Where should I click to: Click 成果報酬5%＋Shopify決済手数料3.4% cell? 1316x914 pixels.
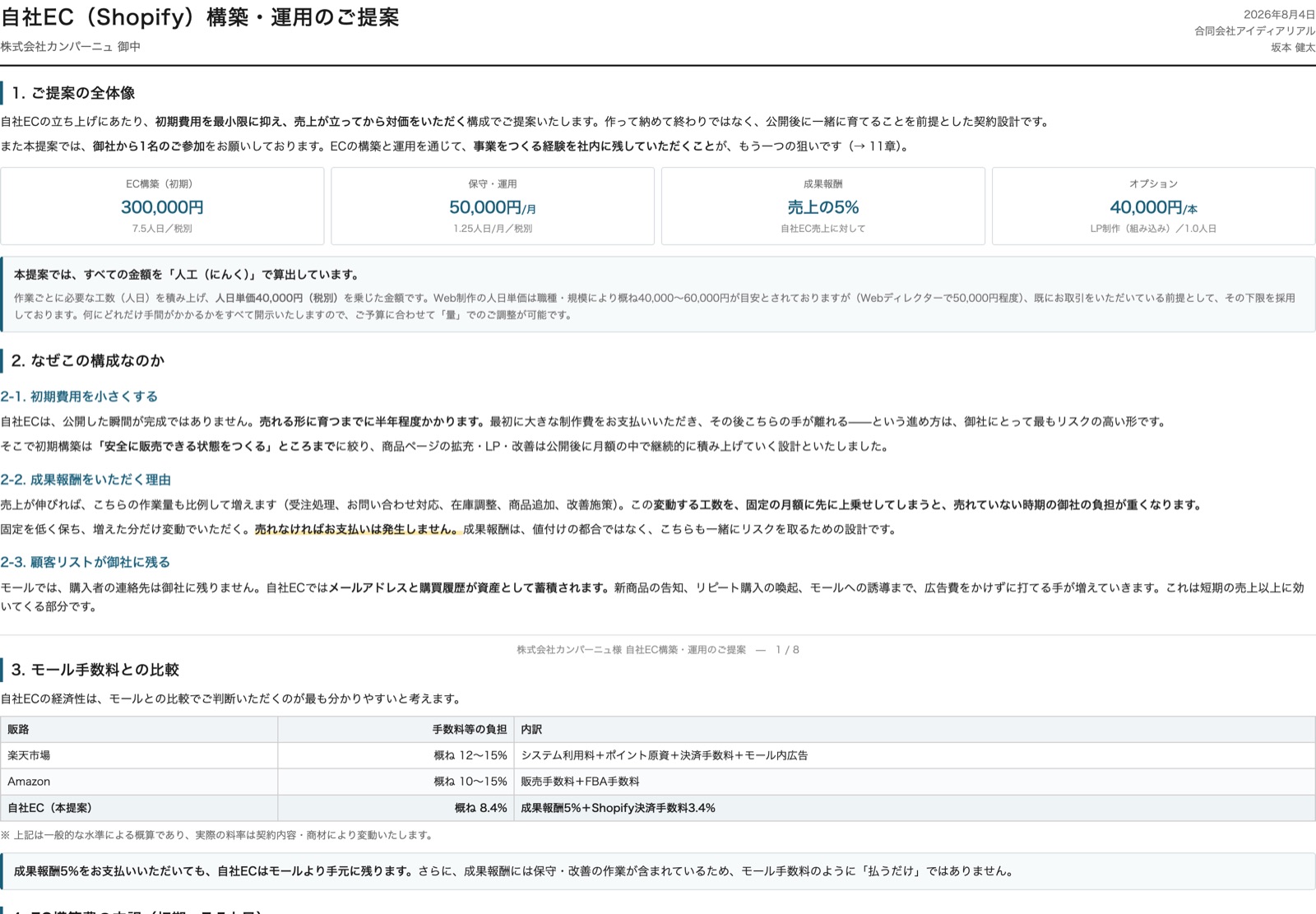click(x=915, y=808)
